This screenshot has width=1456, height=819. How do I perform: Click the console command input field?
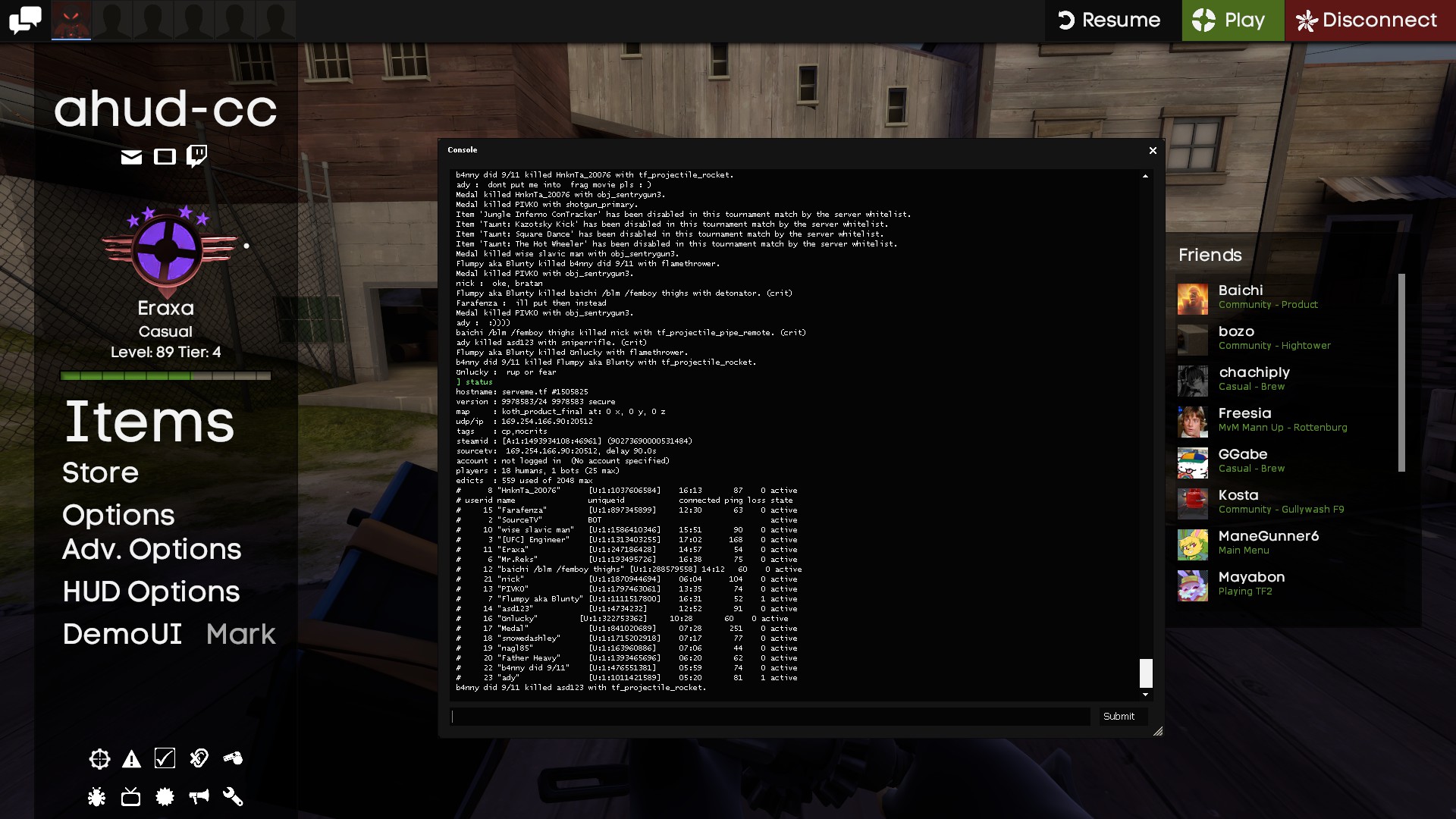pos(769,717)
